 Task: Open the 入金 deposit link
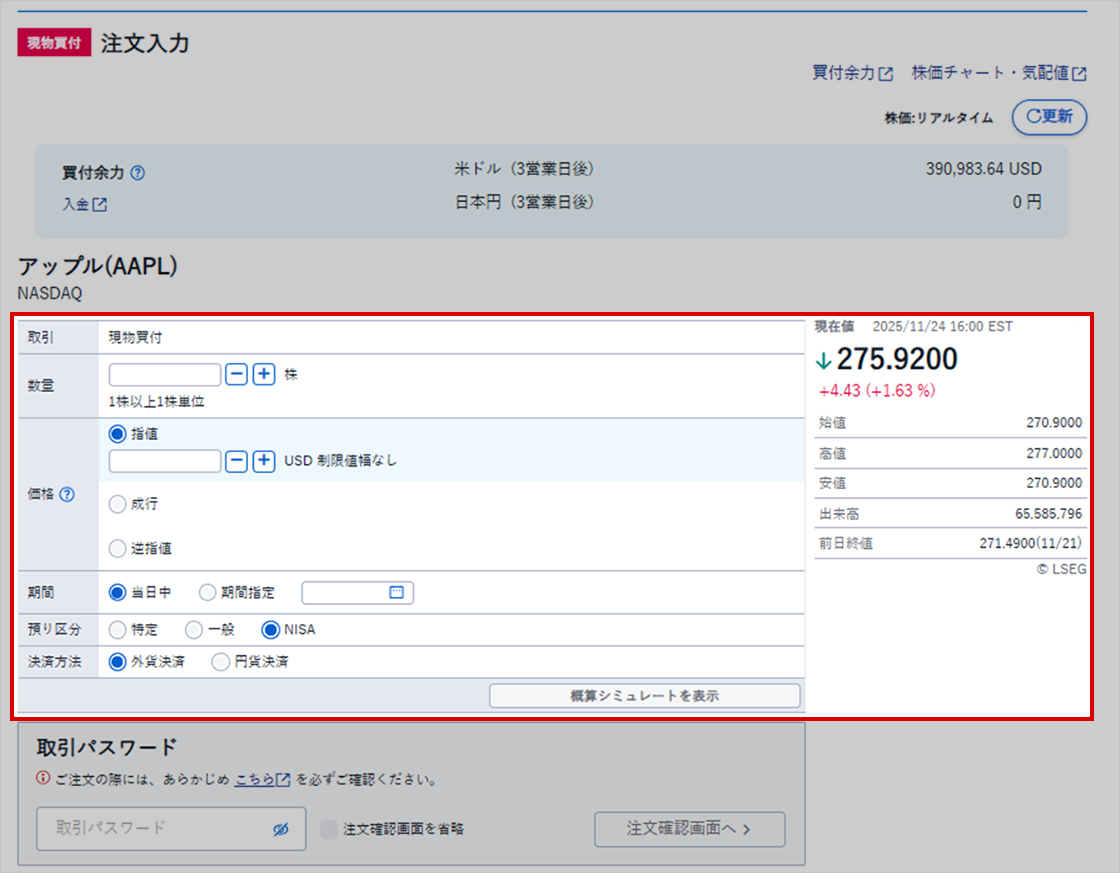point(85,204)
